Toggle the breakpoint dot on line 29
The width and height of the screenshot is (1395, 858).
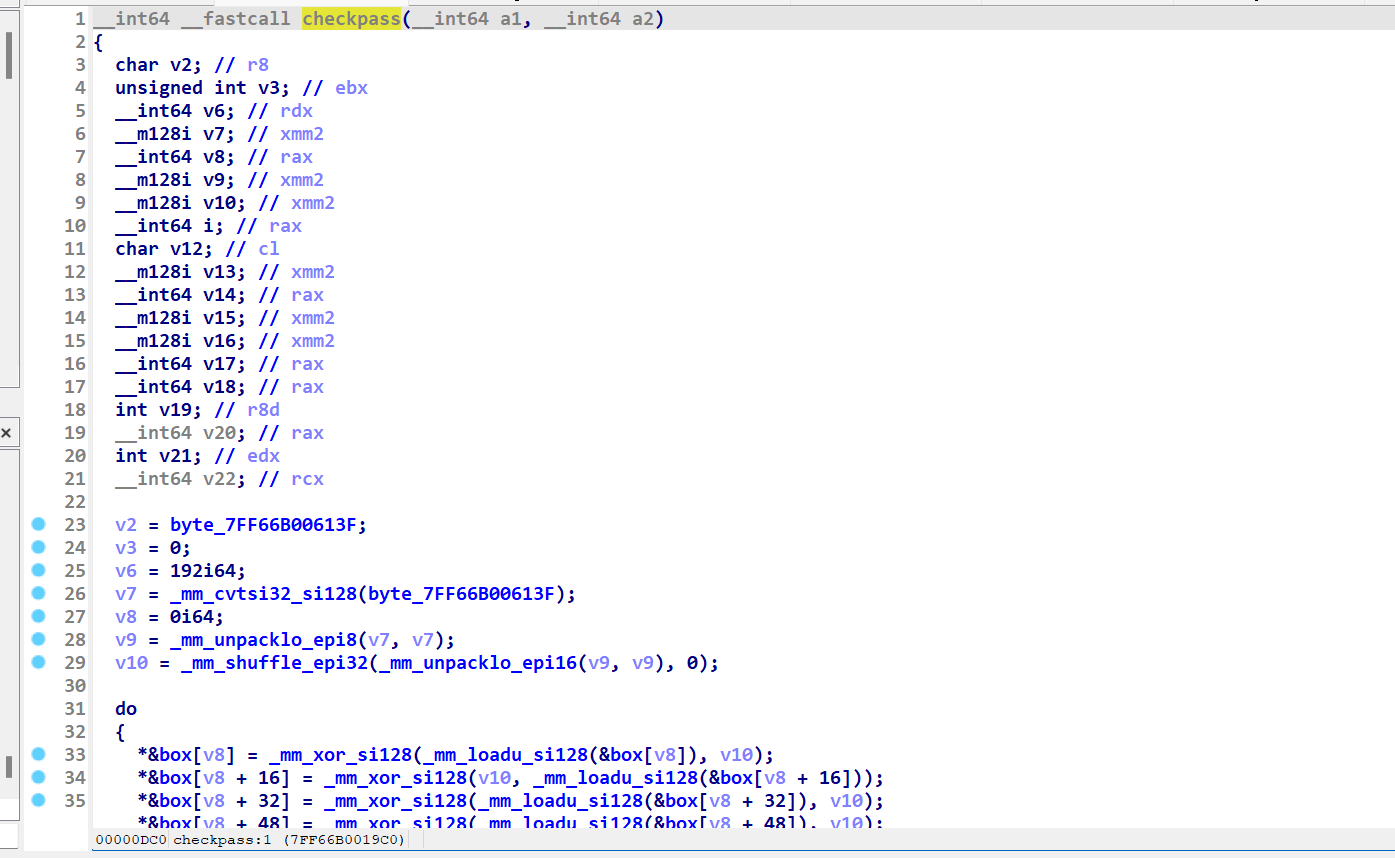(x=39, y=662)
